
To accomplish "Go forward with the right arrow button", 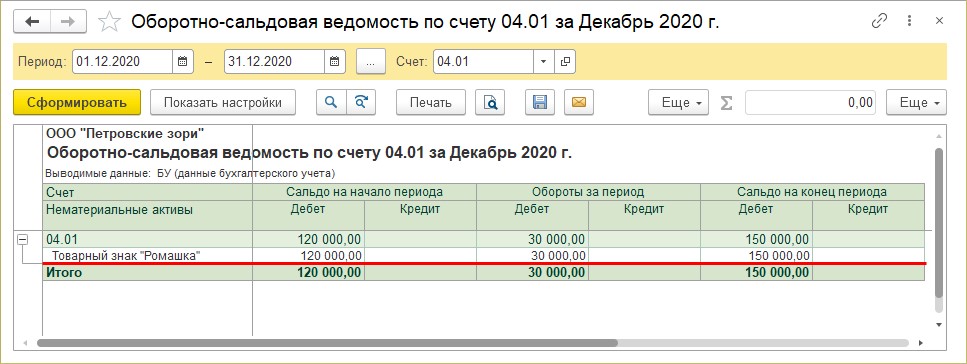I will coord(68,22).
